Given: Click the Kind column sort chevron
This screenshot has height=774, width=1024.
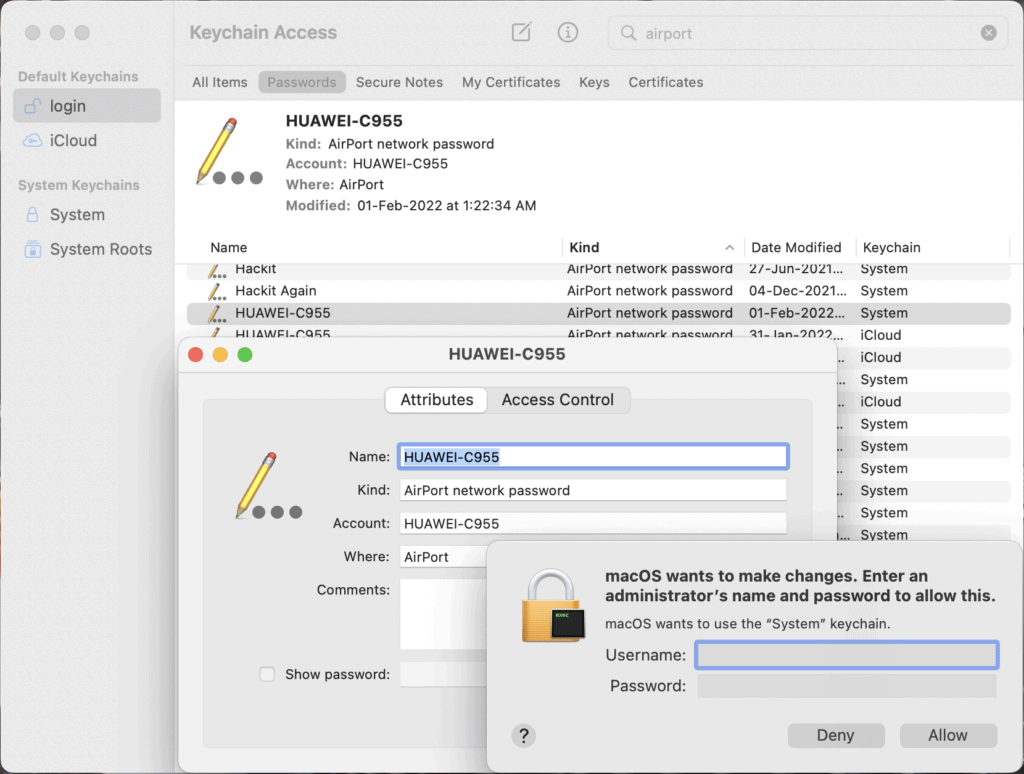Looking at the screenshot, I should [731, 247].
